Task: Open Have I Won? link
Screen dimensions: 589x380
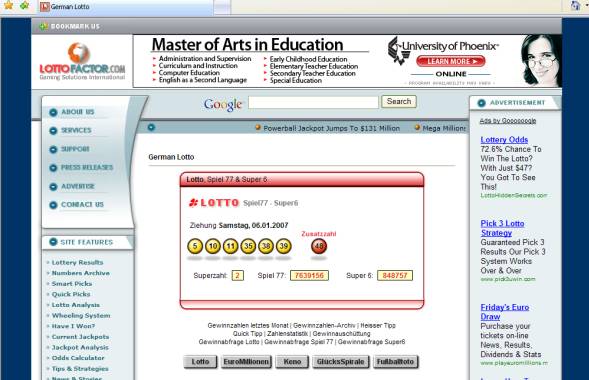Action: pyautogui.click(x=73, y=326)
